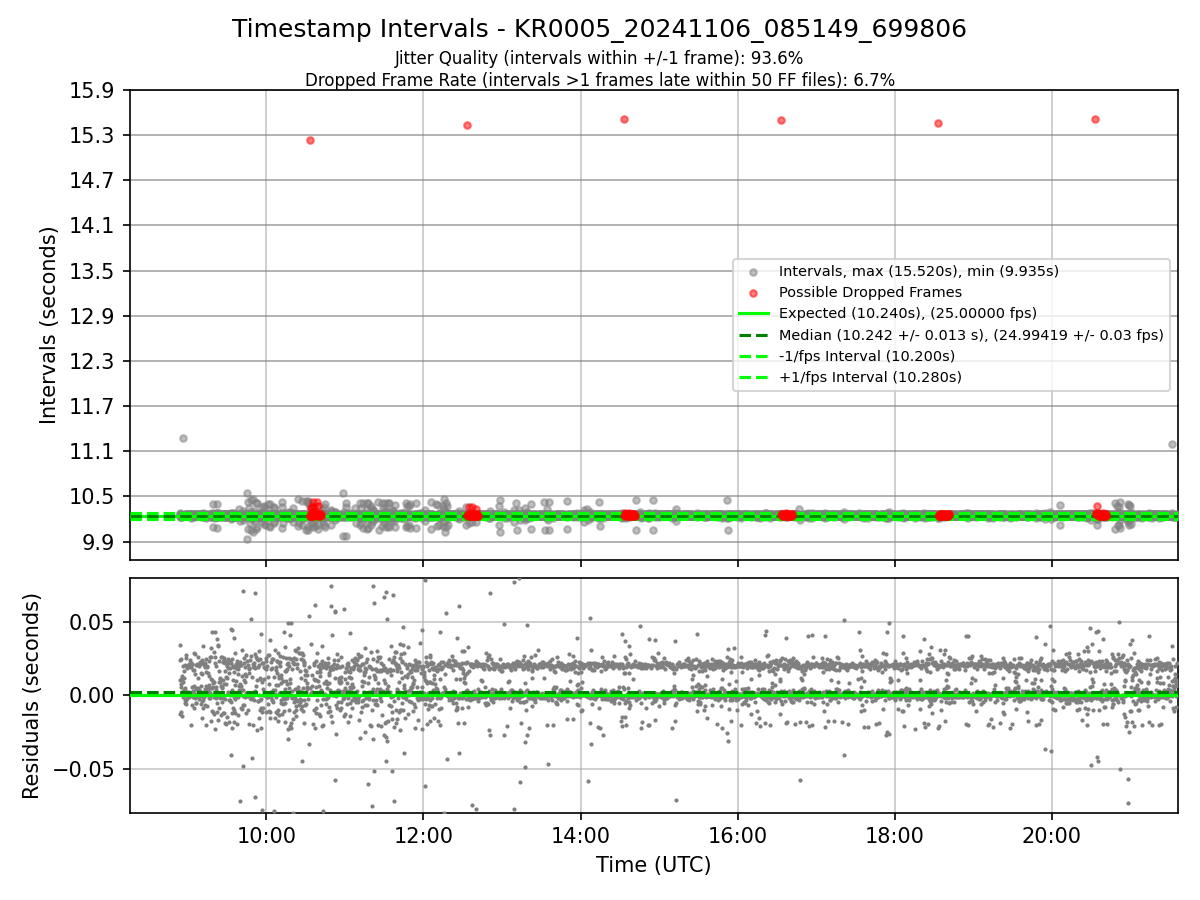1200x900 pixels.
Task: Click the red dropped-frame point near 20:30
Action: (1095, 119)
